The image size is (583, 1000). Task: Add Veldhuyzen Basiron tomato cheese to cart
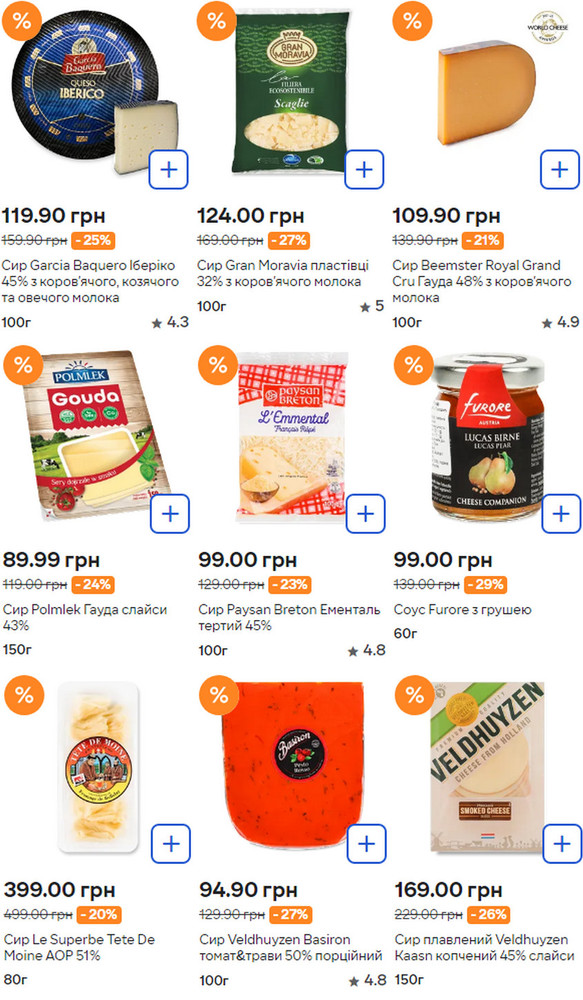click(x=367, y=844)
